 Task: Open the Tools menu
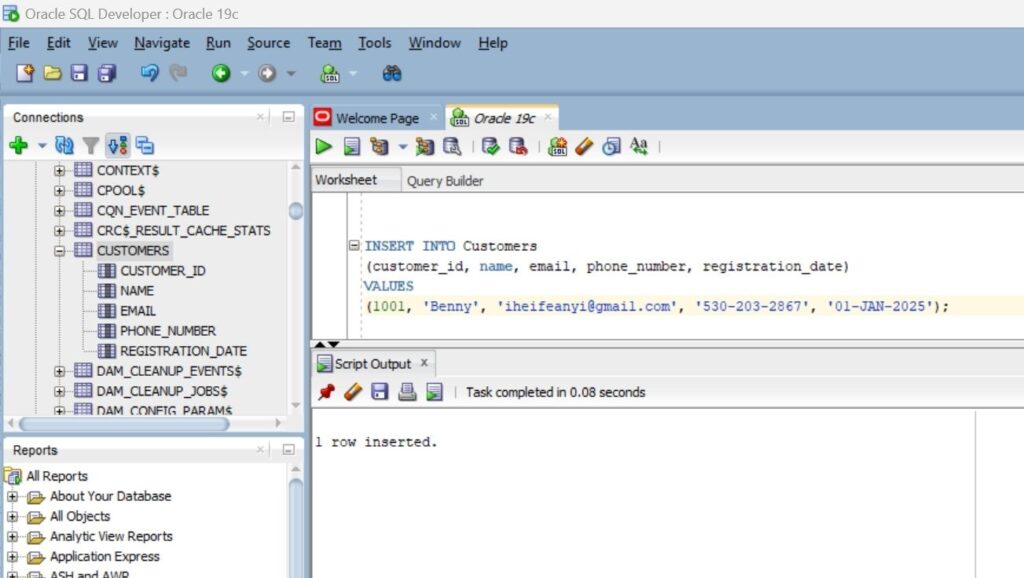(x=374, y=43)
